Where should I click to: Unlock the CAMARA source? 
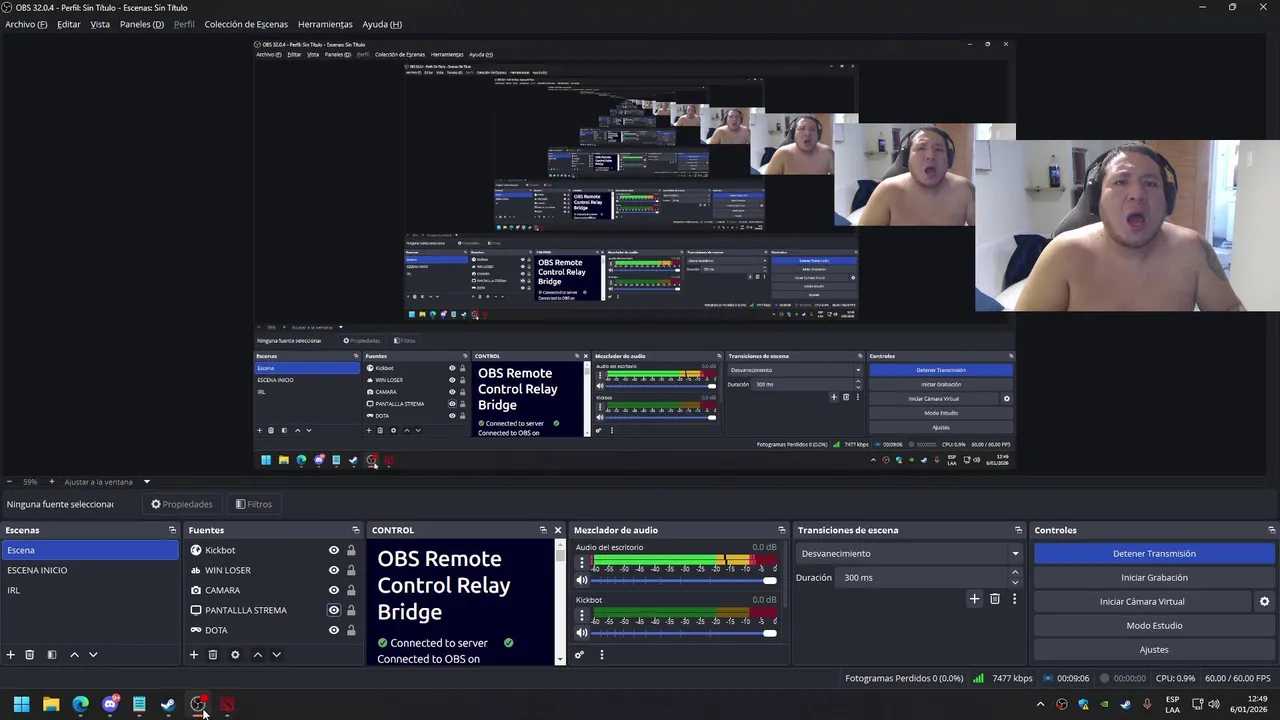(351, 590)
